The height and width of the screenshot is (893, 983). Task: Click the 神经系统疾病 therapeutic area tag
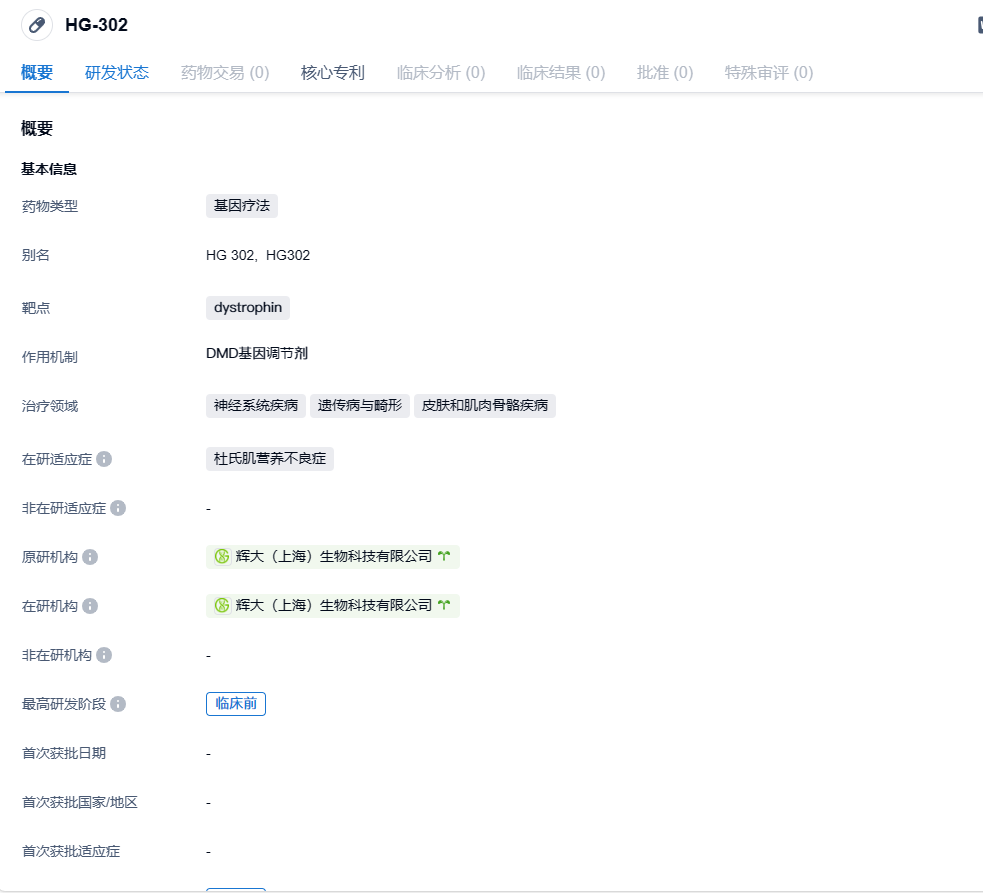point(256,406)
